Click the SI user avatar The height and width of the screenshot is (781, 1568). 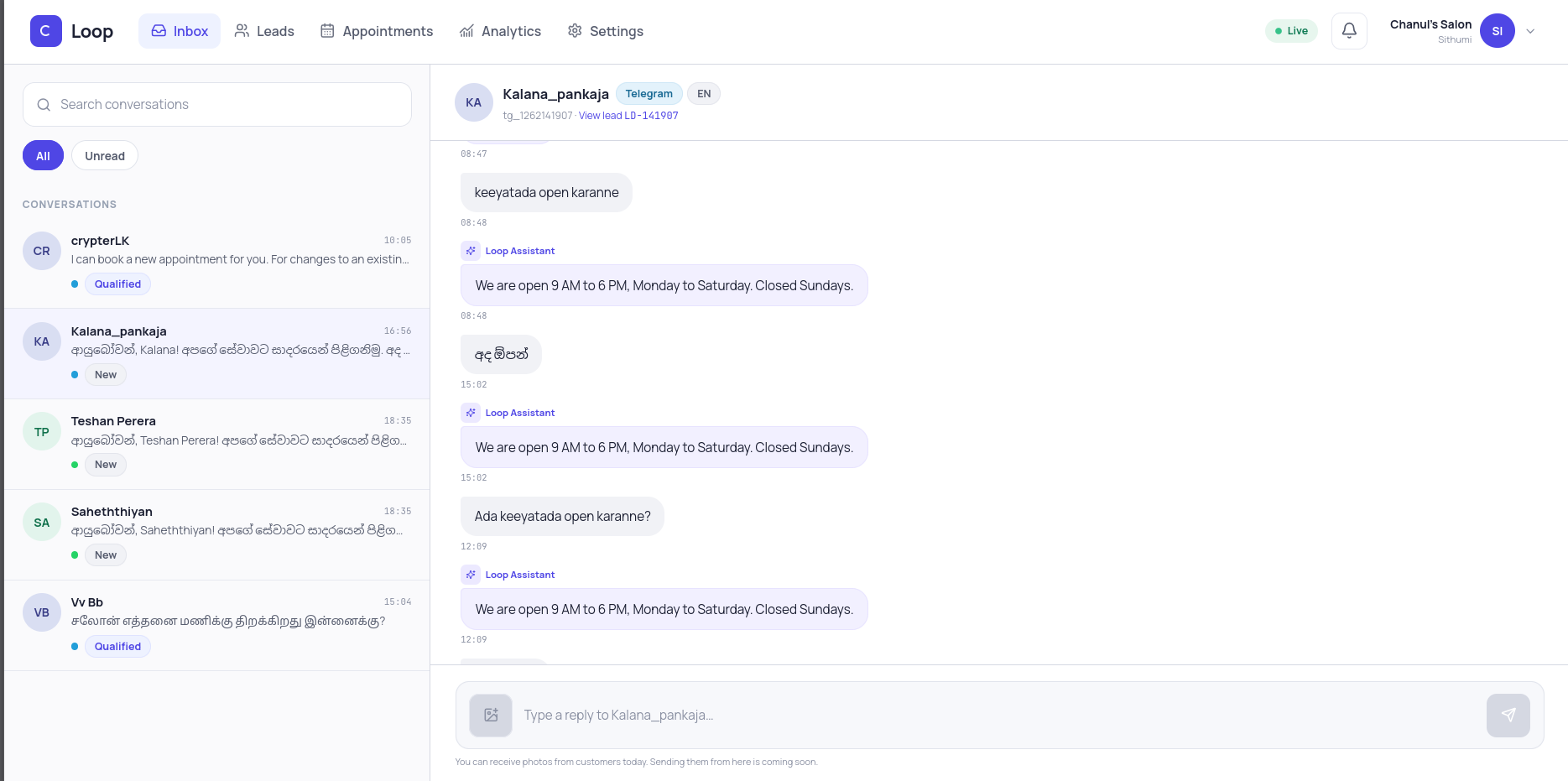1497,31
